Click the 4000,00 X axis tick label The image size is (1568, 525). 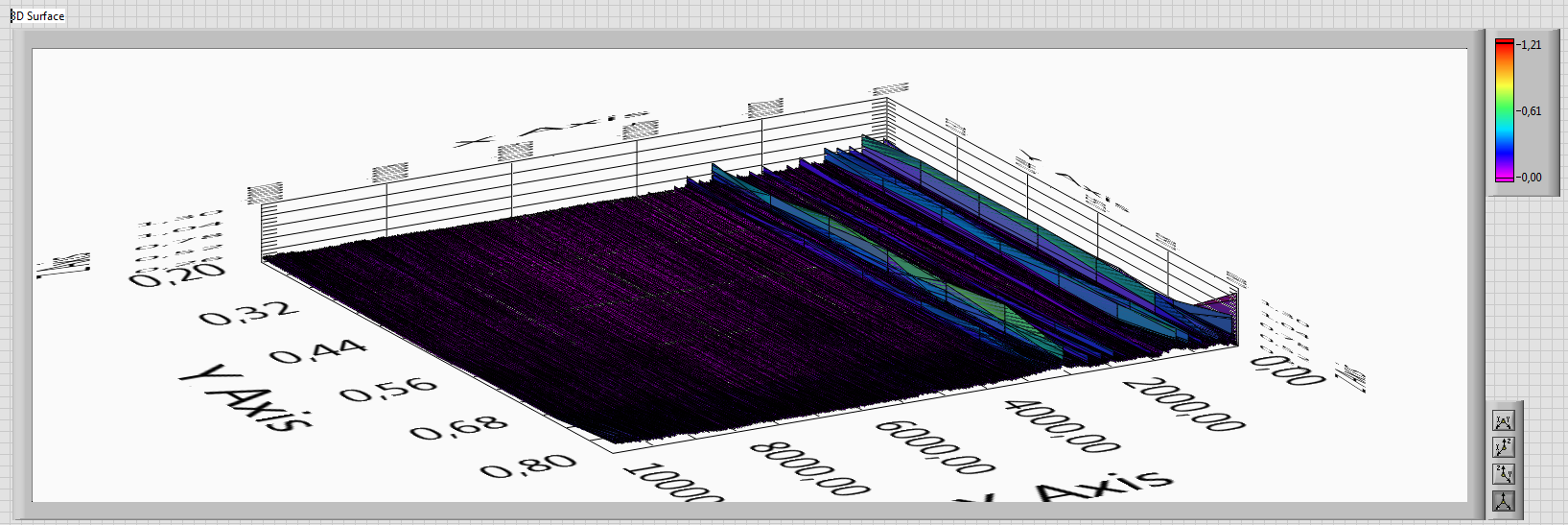(1063, 425)
